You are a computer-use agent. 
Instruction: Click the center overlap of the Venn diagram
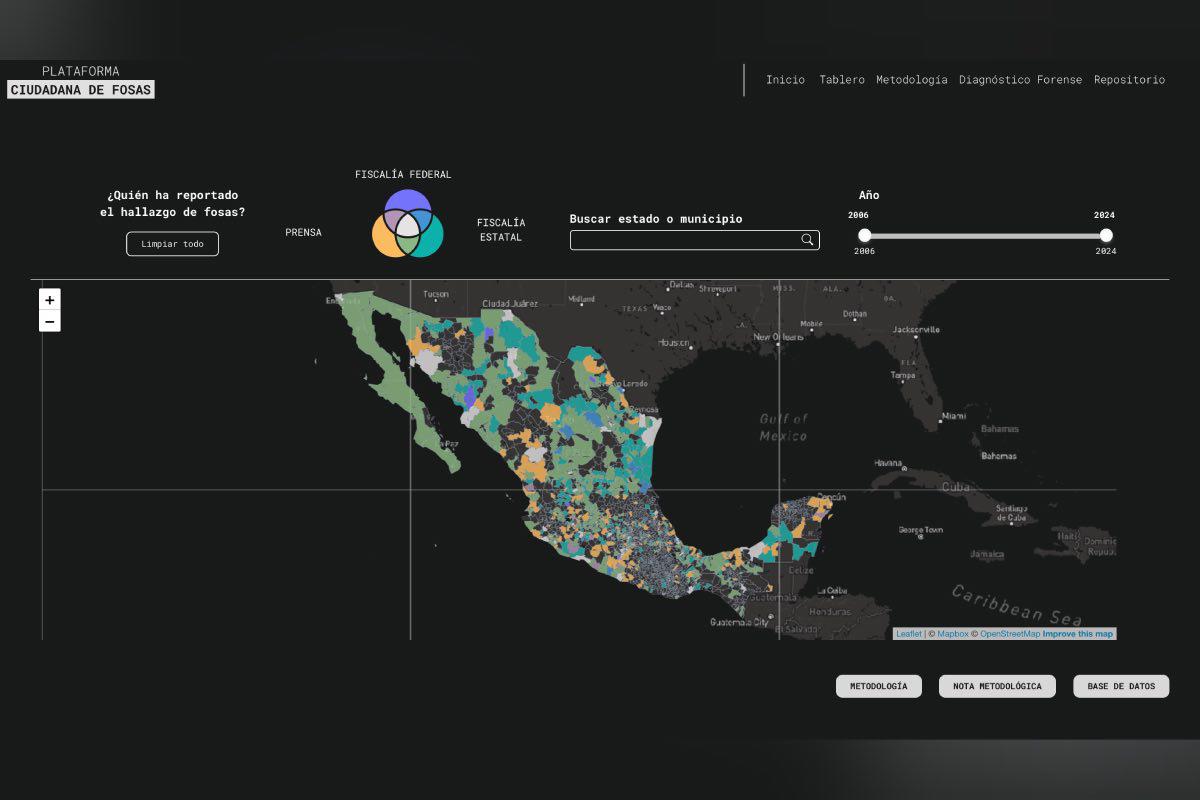click(x=407, y=224)
